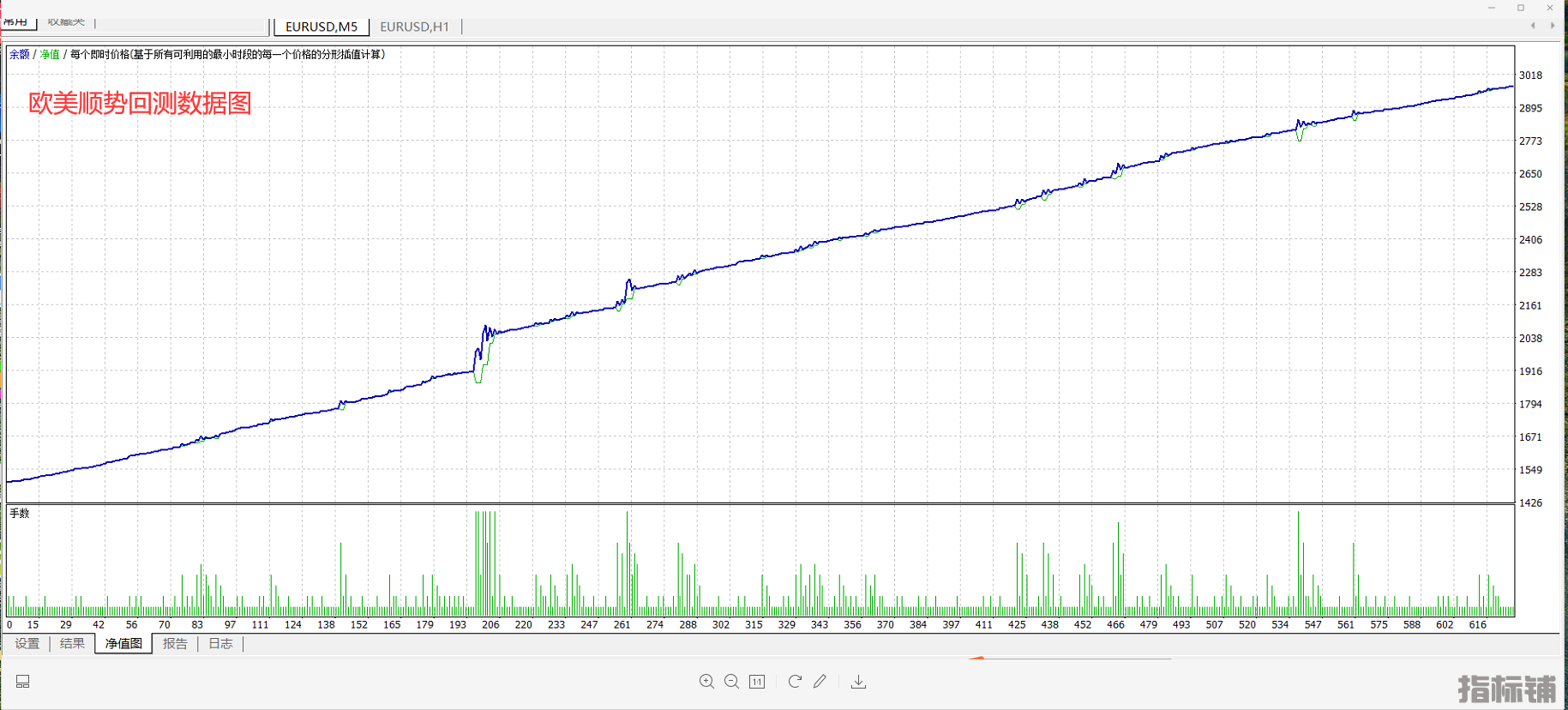
Task: Click the green 净值 legend label
Action: pos(50,54)
